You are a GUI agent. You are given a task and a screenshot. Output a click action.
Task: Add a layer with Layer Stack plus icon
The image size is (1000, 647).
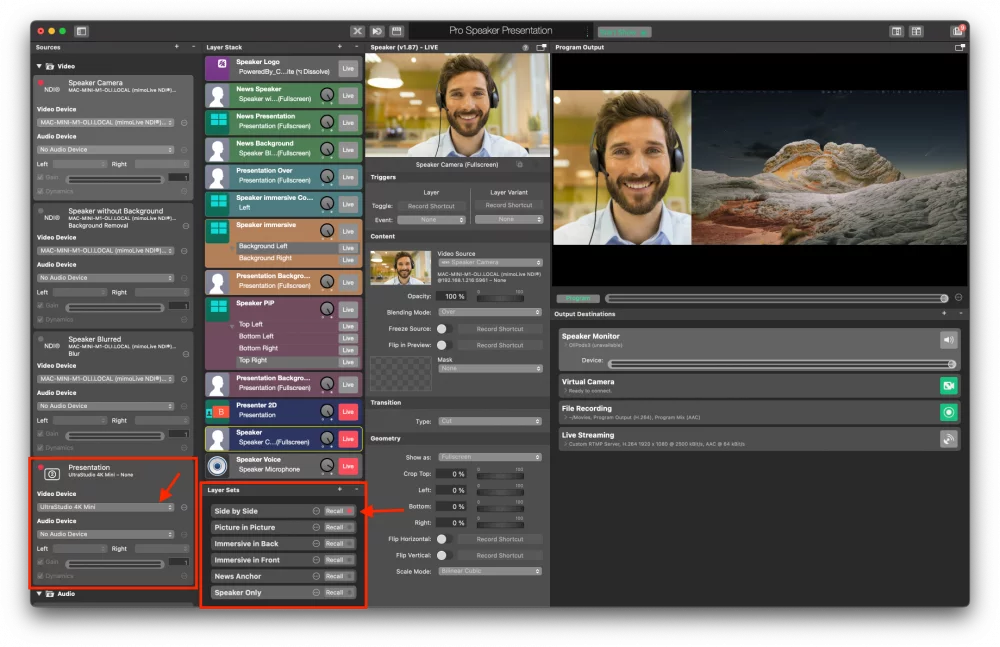(339, 47)
